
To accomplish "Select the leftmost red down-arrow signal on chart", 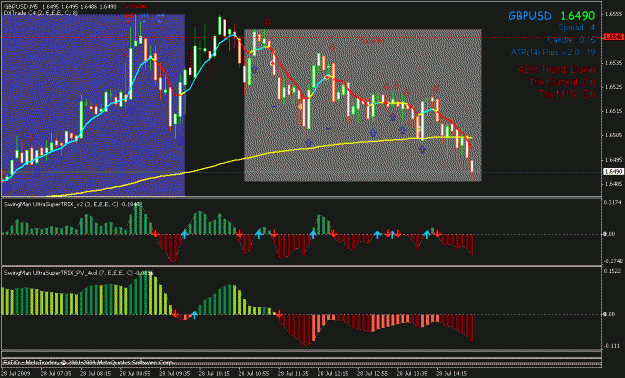I will (30, 138).
